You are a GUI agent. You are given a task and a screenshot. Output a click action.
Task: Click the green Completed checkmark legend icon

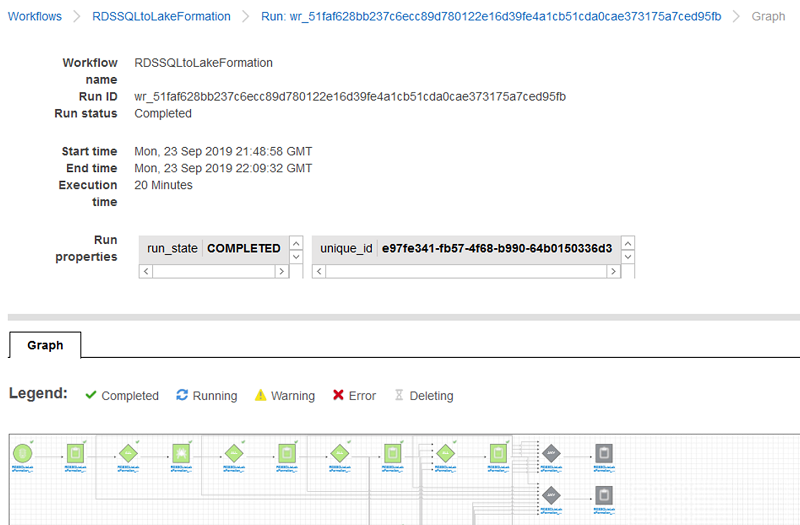[x=91, y=395]
